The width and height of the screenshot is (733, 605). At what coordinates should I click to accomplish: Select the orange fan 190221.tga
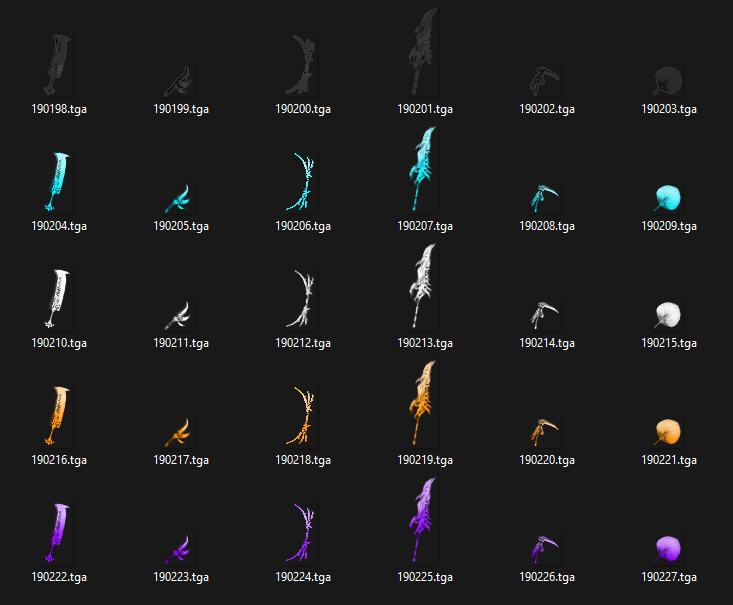(668, 431)
